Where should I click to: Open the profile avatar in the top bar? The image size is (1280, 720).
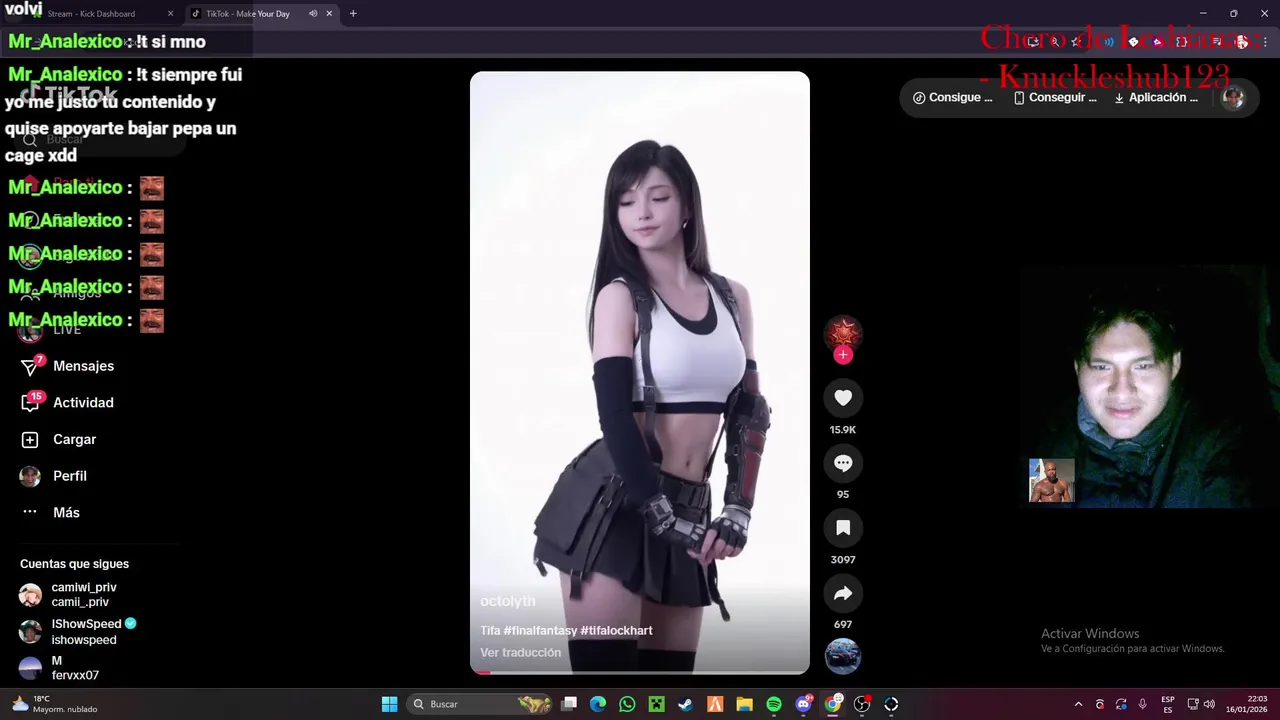(1233, 98)
